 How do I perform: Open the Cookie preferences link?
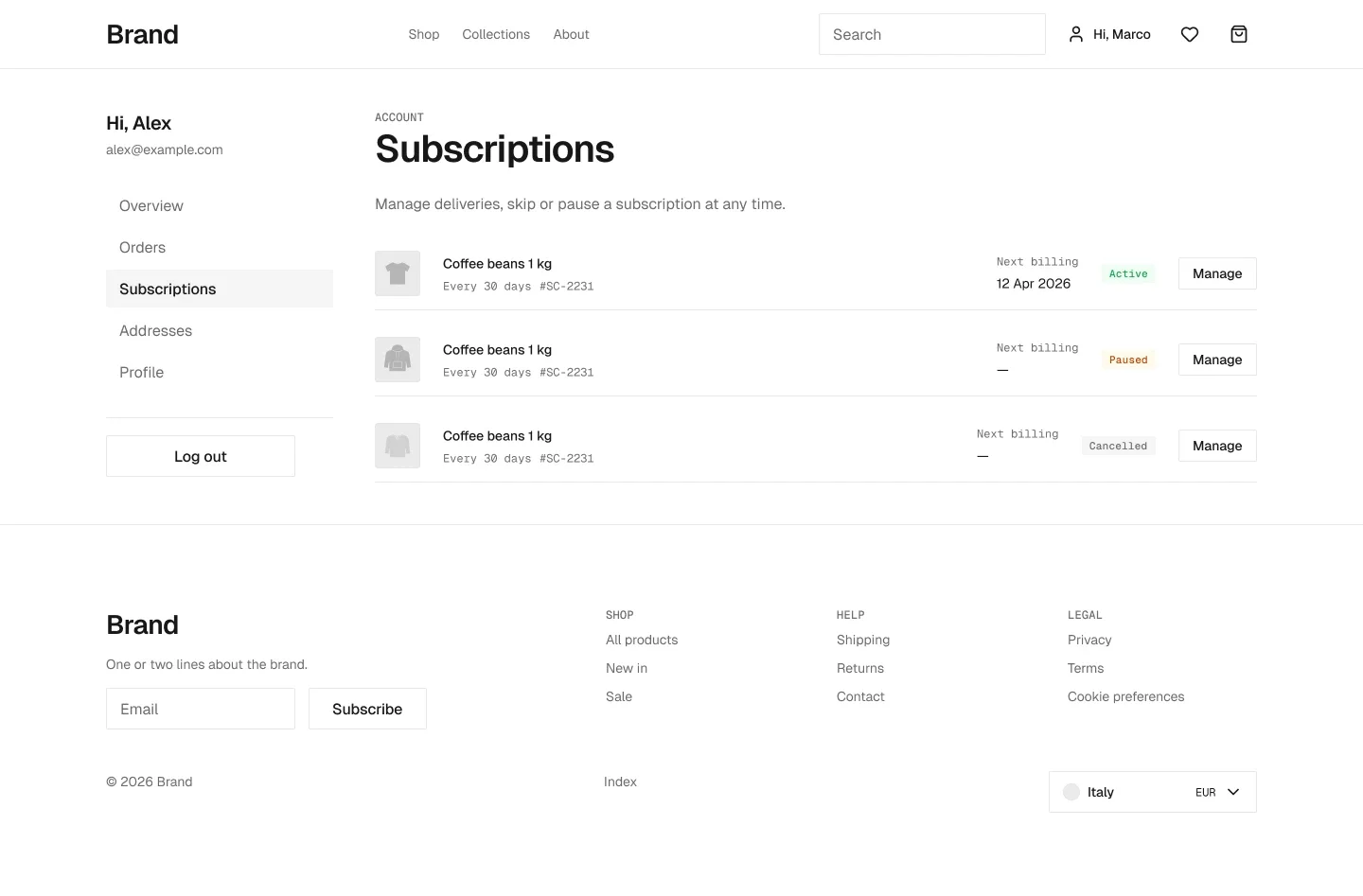click(1126, 696)
